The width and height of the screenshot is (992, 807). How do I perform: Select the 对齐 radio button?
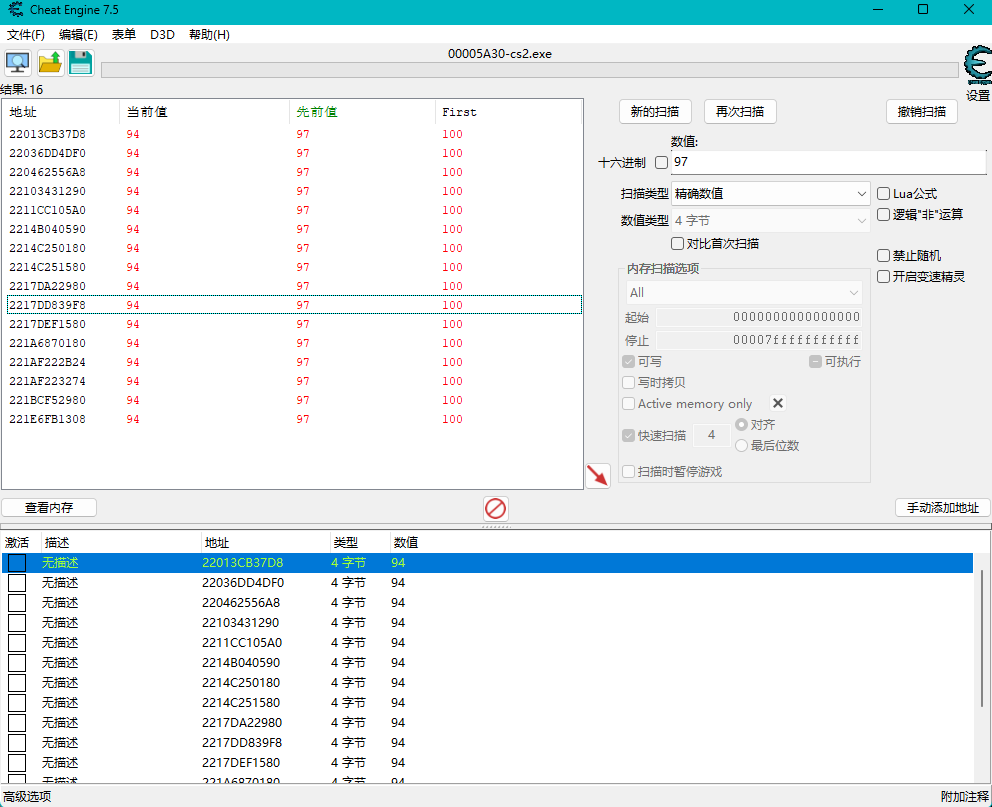(741, 424)
